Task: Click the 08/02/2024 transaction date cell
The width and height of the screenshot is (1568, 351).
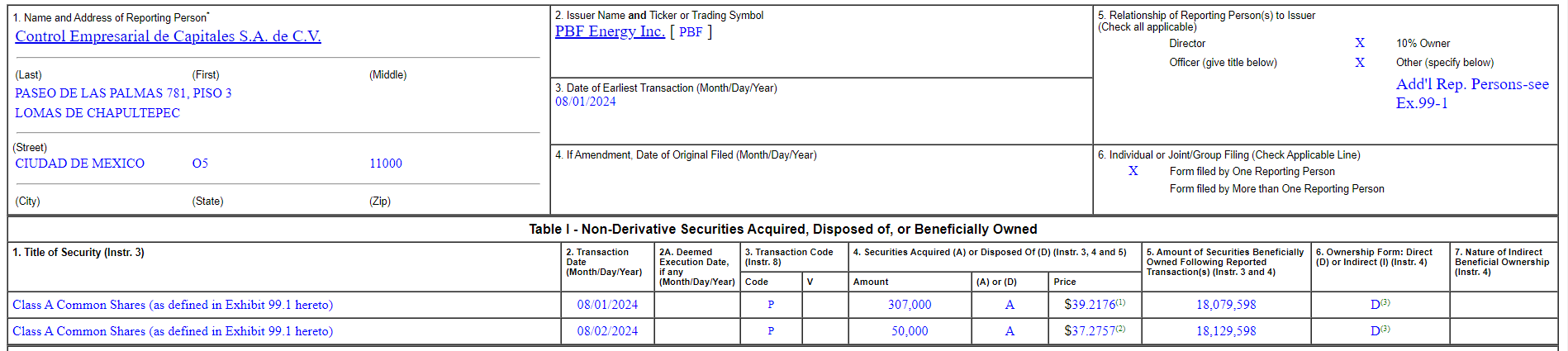Action: [607, 331]
